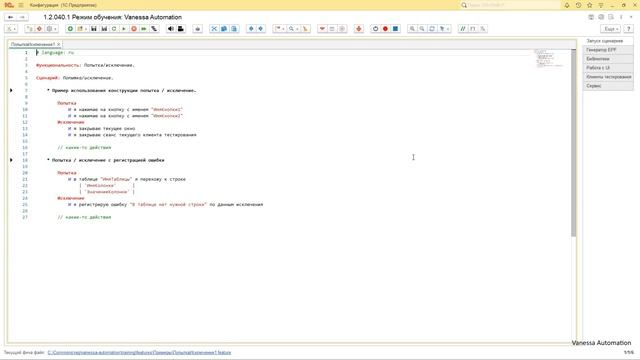Screen dimensions: 640x360
Task: Click the blue square stop button
Action: (395, 29)
